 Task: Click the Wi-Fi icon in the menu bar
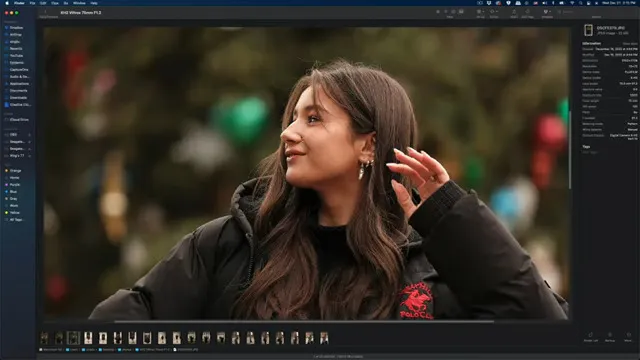click(572, 3)
